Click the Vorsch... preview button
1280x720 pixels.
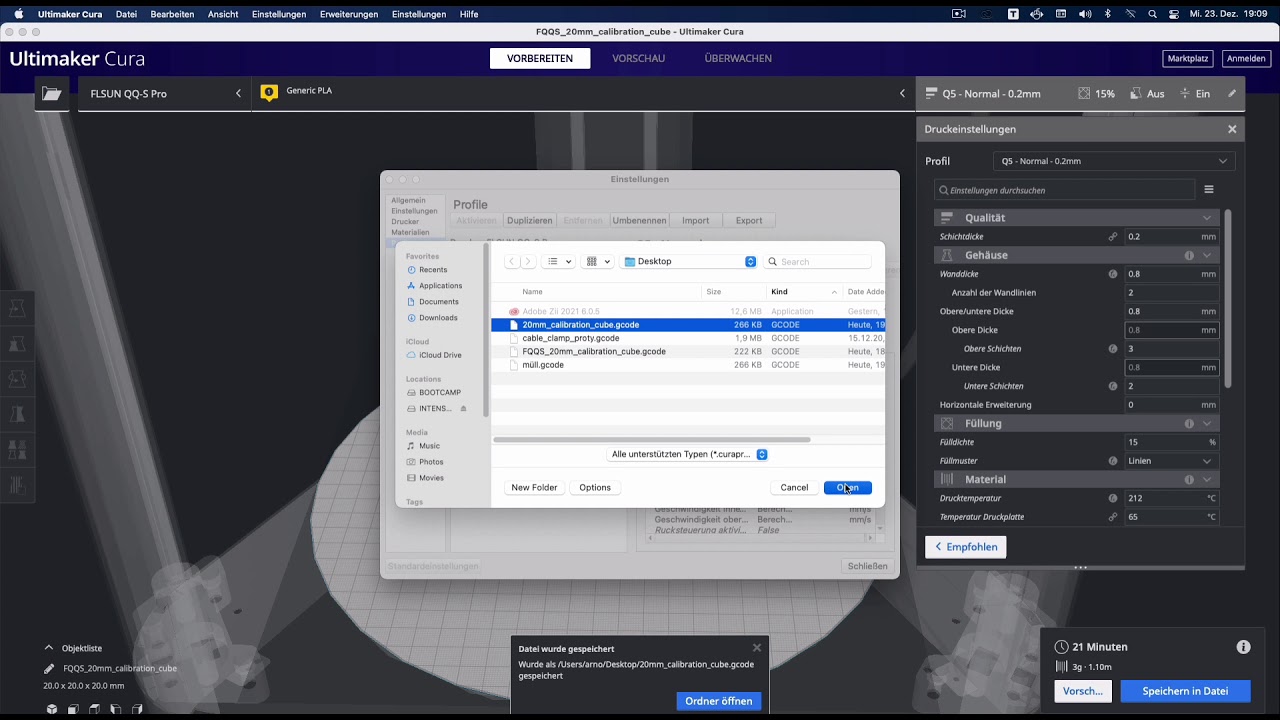1083,691
